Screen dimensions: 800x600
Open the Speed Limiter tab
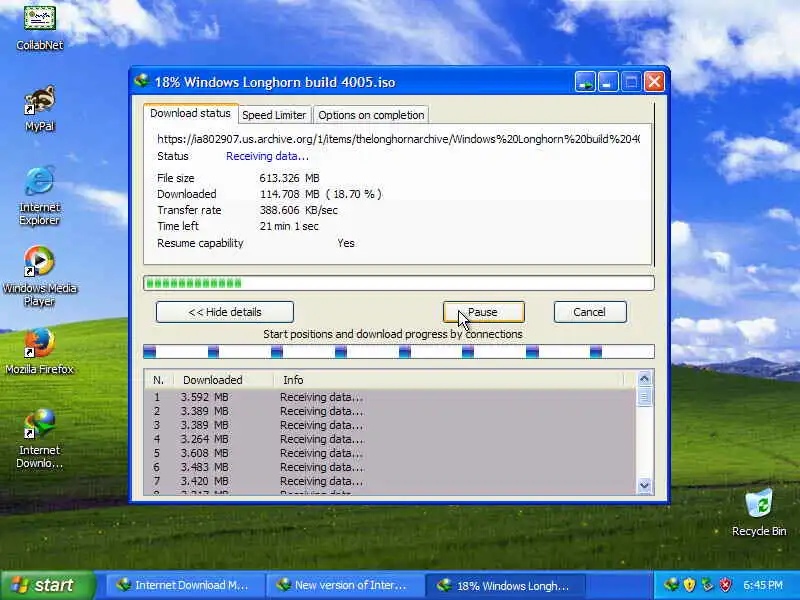point(274,115)
